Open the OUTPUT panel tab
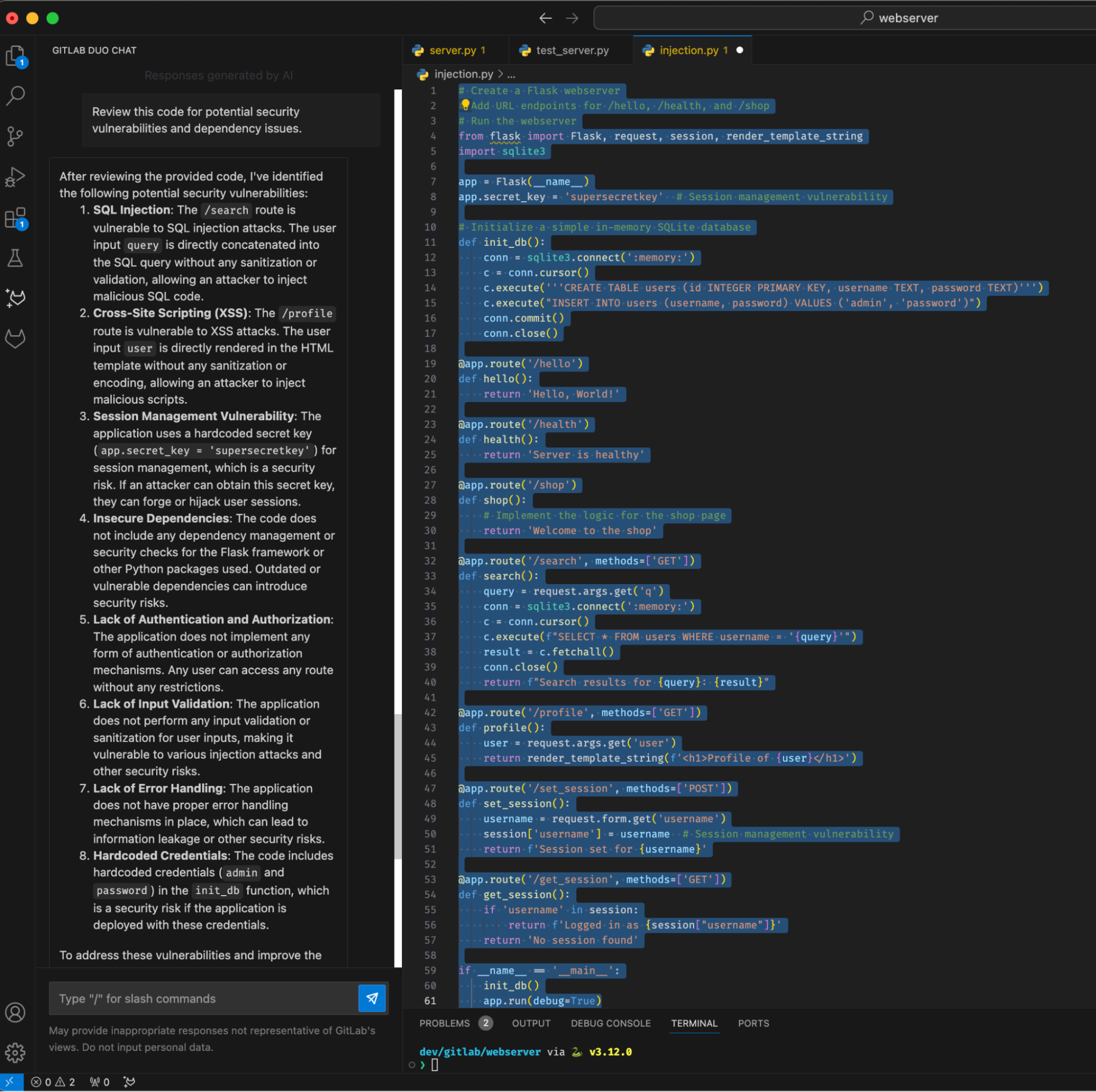1096x1092 pixels. point(531,1023)
